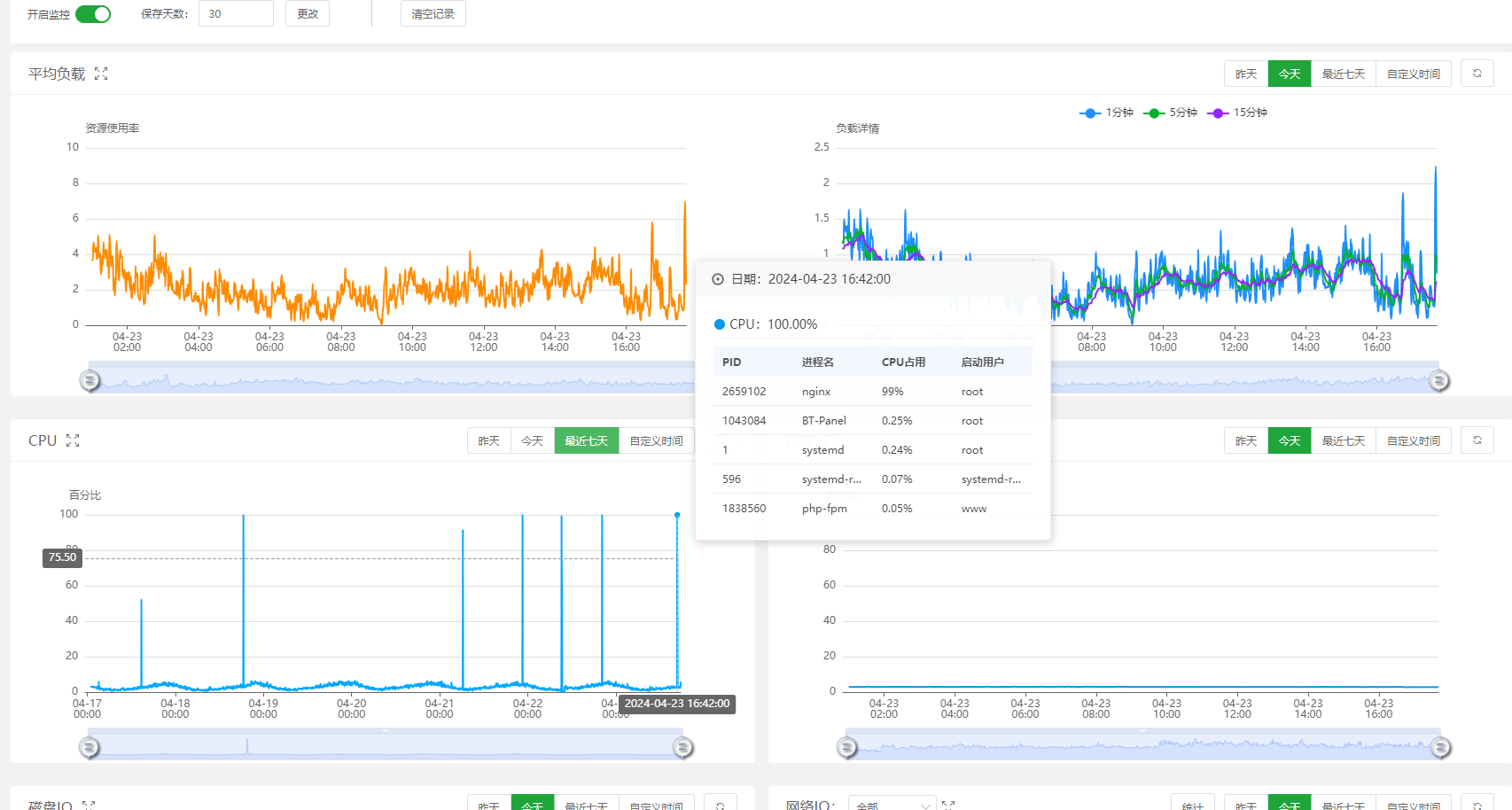Toggle the 开启监控 monitoring switch
1512x810 pixels.
coord(93,14)
